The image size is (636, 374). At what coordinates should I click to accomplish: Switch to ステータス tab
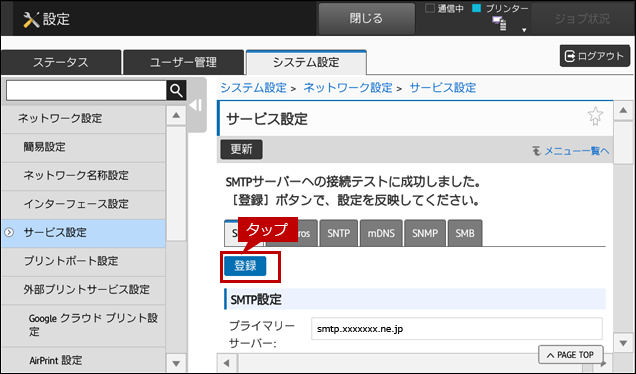[x=61, y=62]
